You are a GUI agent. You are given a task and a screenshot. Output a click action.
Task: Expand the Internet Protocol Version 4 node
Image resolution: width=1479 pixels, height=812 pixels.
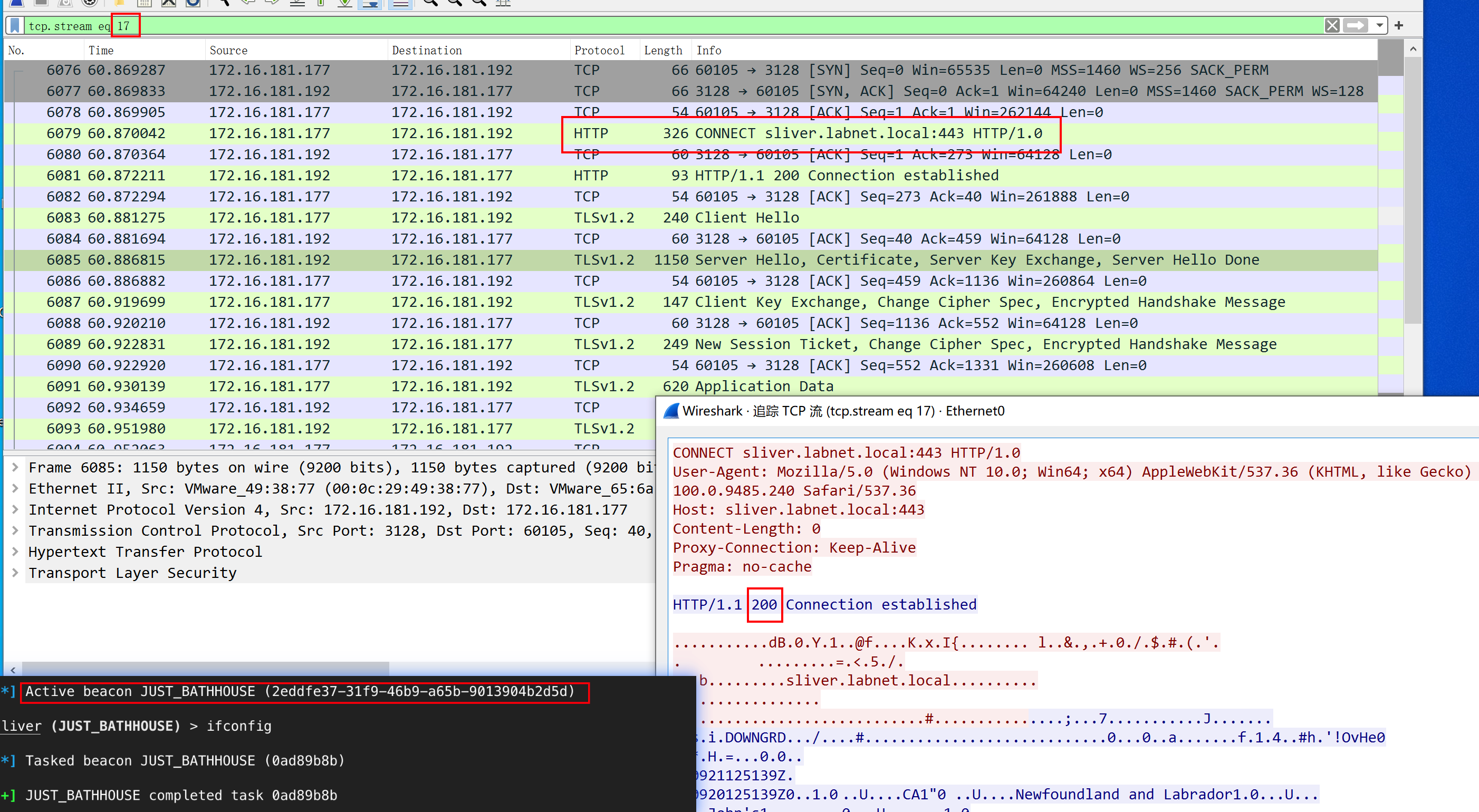[15, 509]
